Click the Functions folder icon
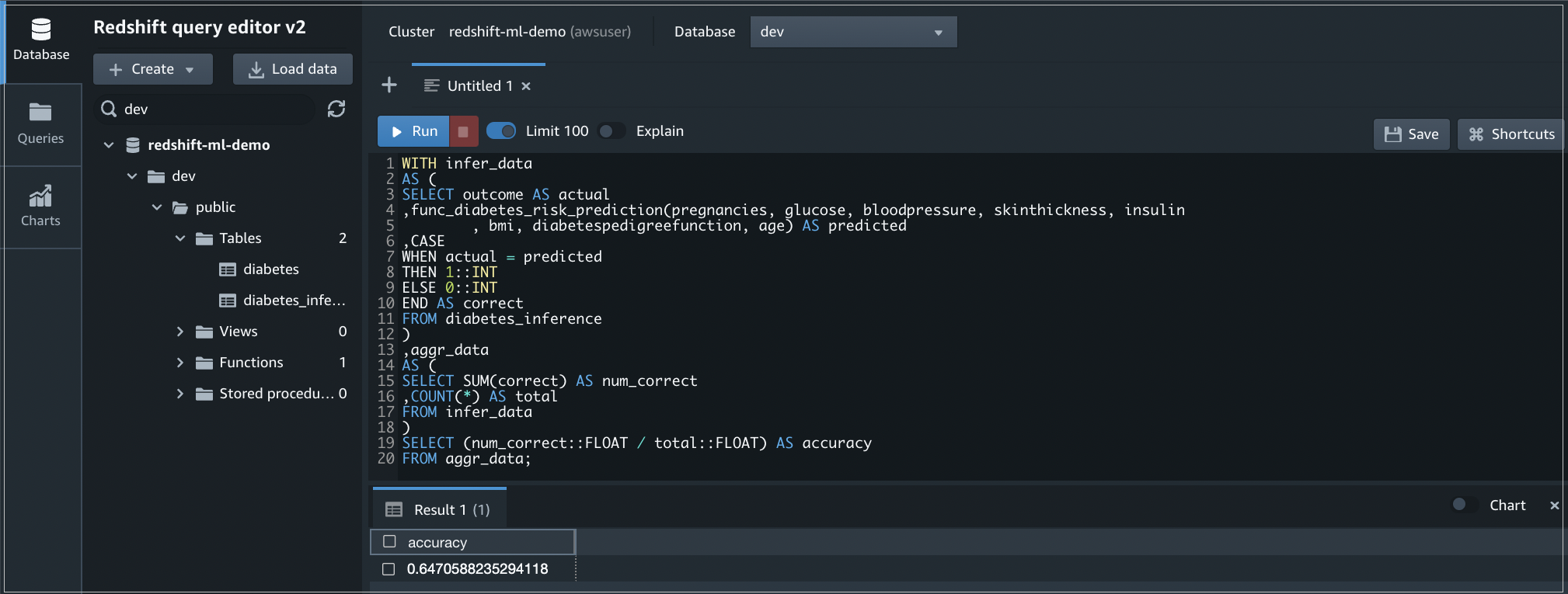 click(x=204, y=363)
